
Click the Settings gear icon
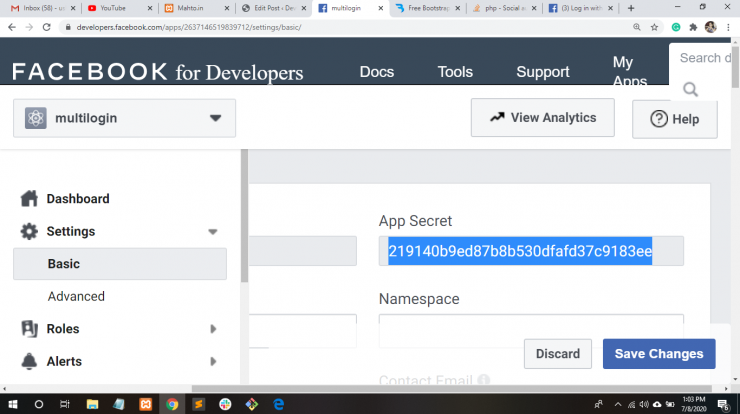tap(29, 231)
